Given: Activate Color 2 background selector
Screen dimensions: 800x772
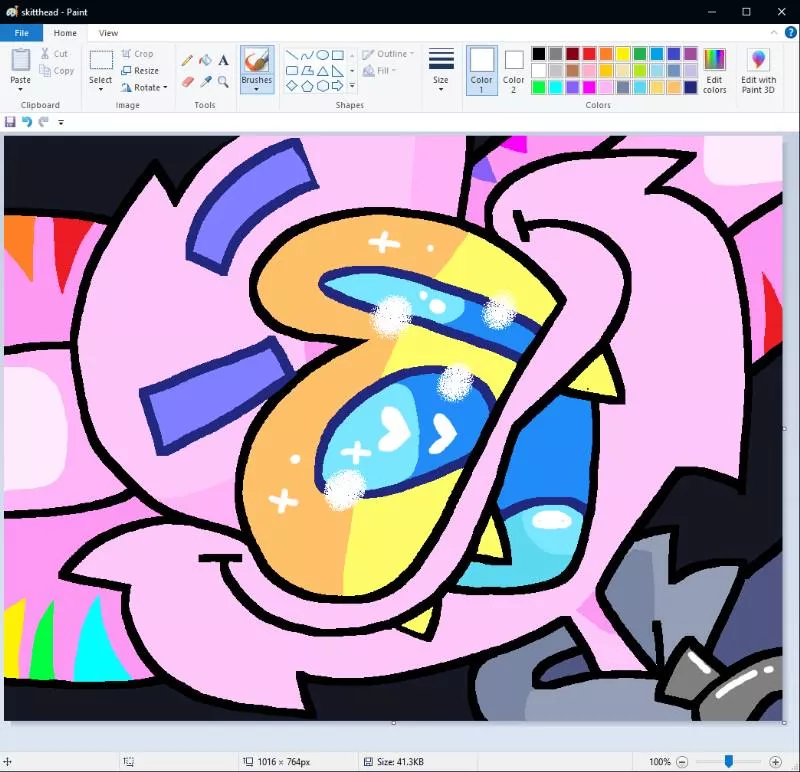Looking at the screenshot, I should coord(514,70).
